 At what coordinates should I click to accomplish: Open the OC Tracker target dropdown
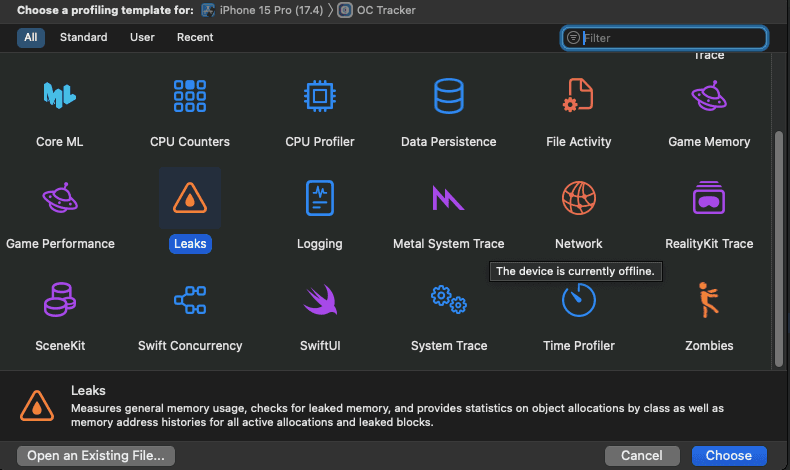[381, 10]
